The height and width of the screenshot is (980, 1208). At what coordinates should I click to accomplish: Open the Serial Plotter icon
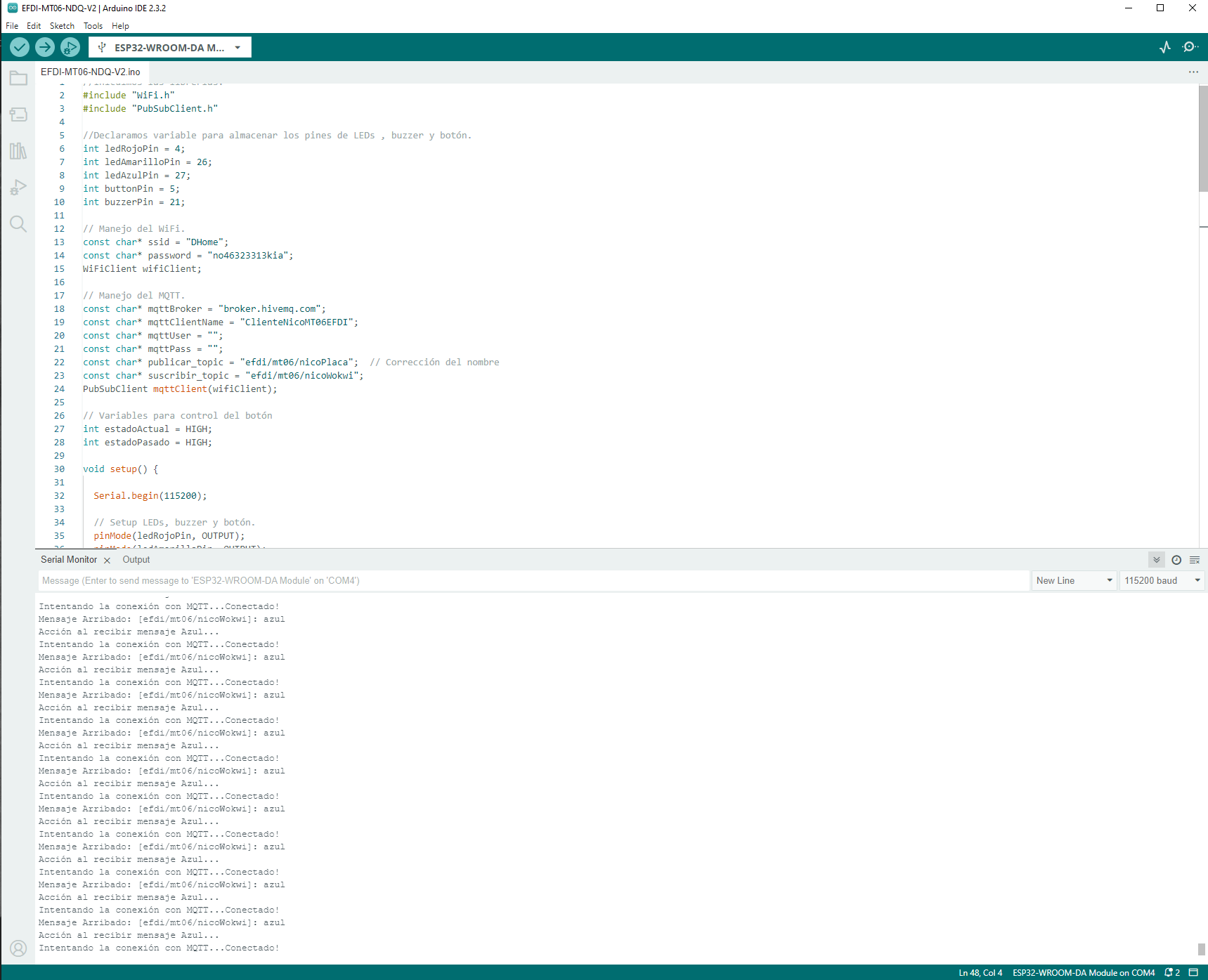(x=1165, y=47)
